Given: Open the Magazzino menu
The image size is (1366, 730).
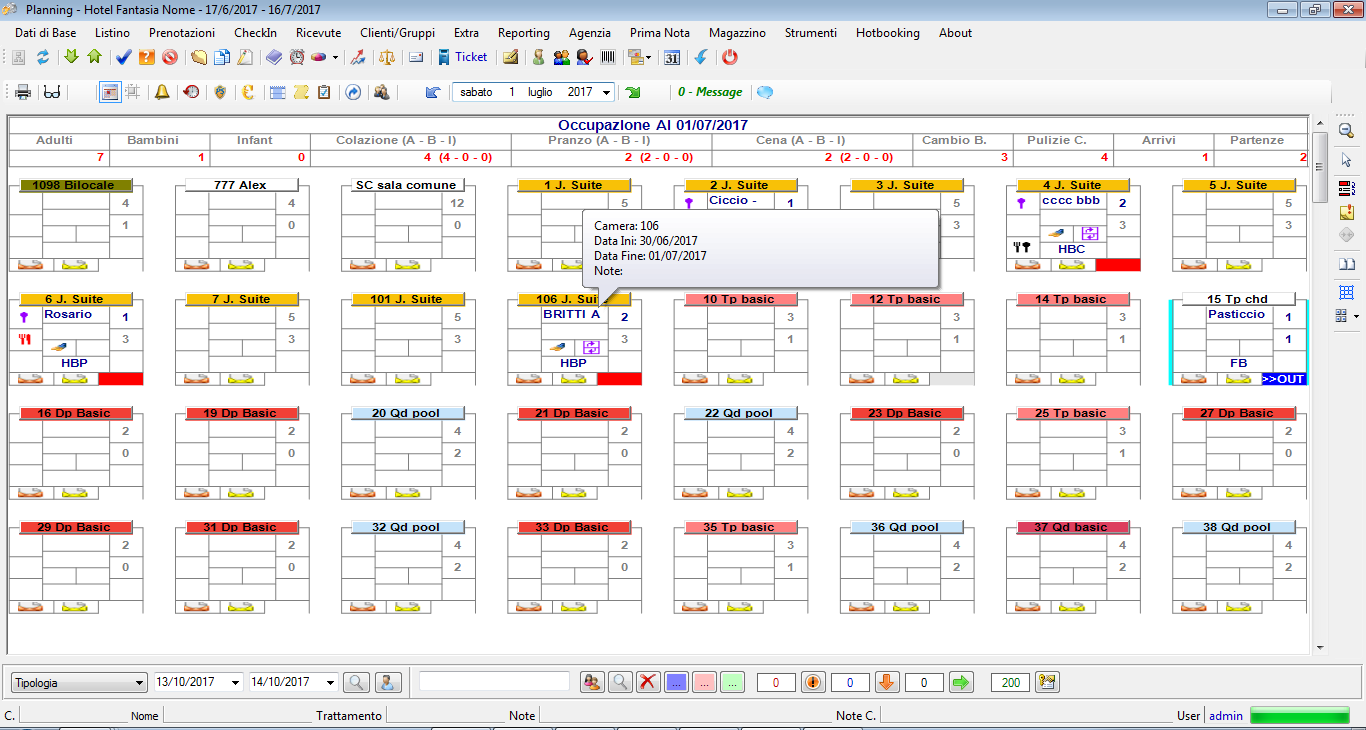Looking at the screenshot, I should tap(737, 33).
